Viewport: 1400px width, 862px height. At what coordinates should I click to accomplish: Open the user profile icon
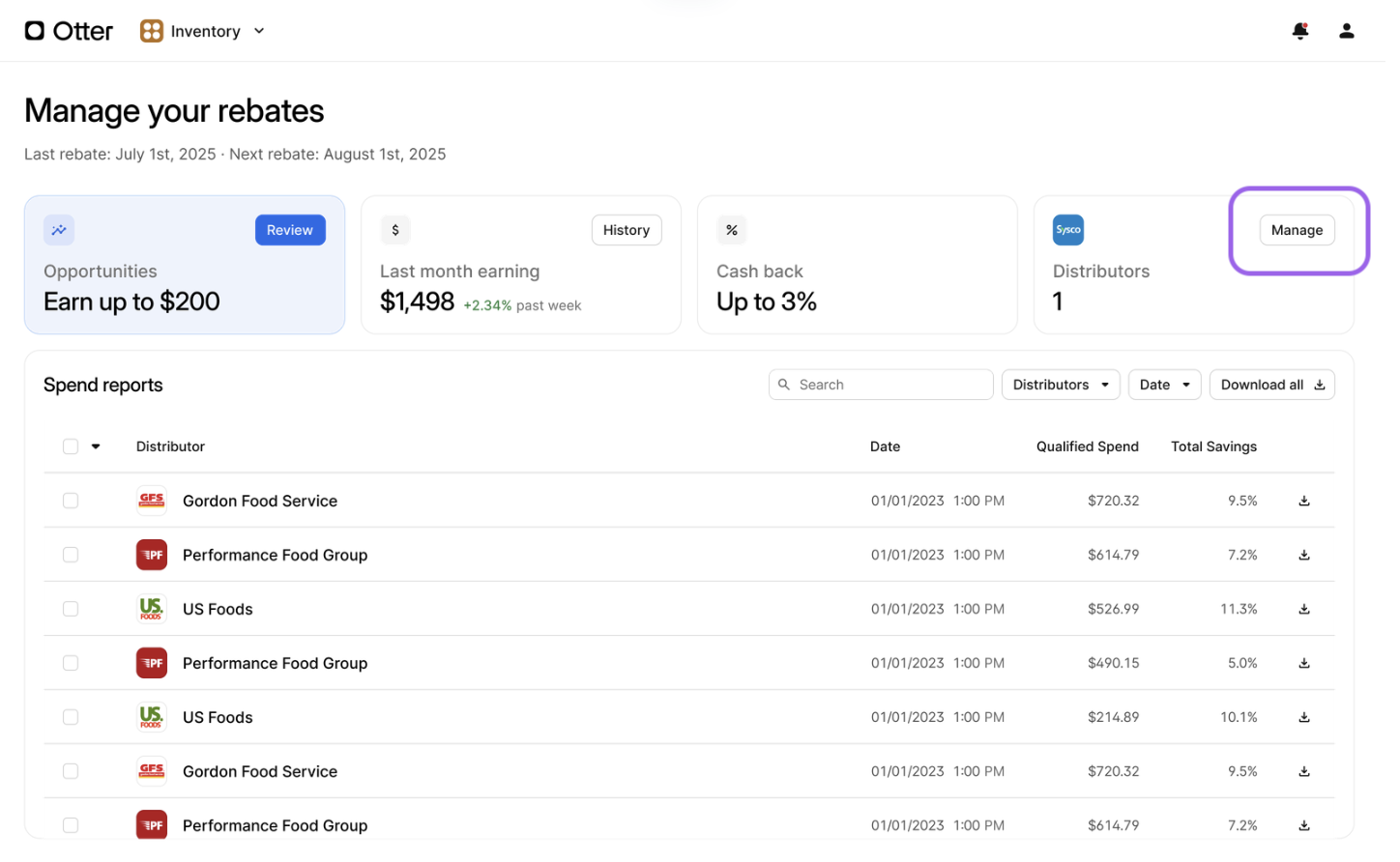pos(1346,30)
